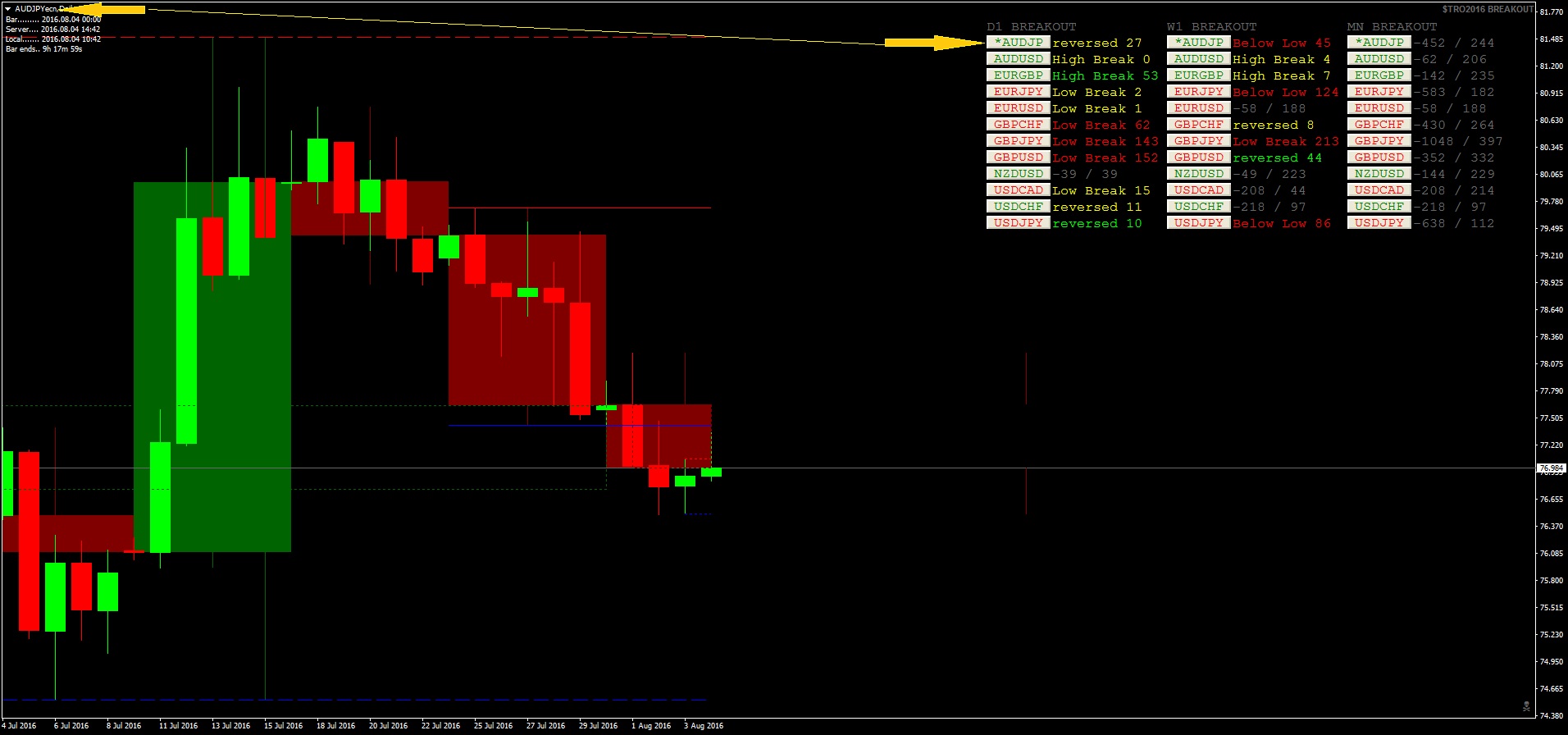
Task: Load EURUSD from the W1 Breakout list
Action: 1198,108
